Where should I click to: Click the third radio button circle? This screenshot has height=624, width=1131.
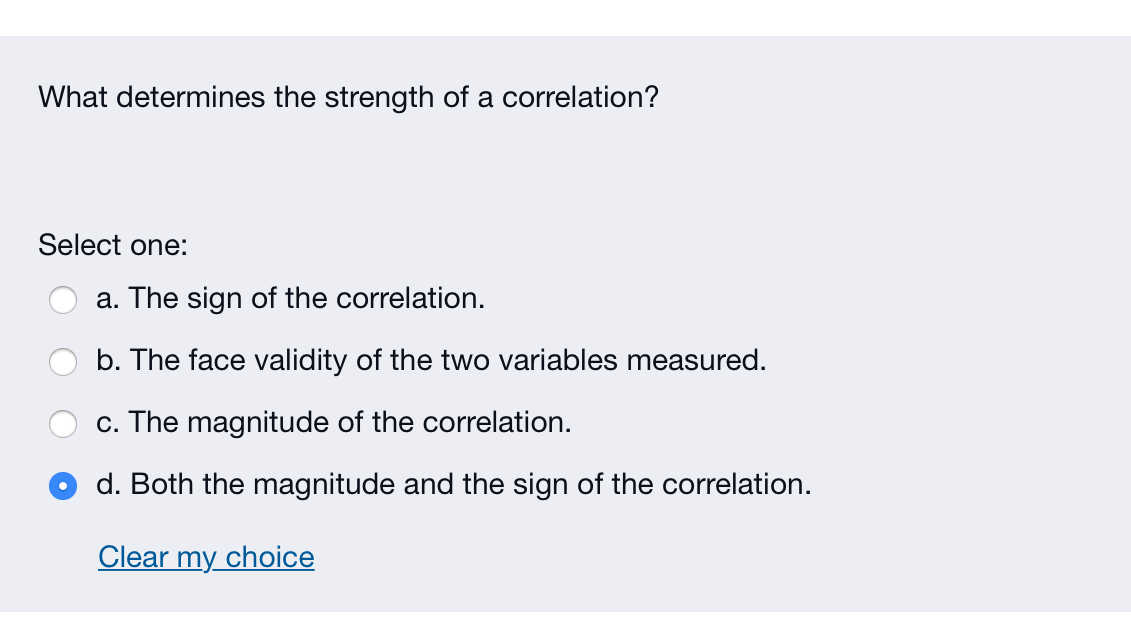[x=63, y=424]
